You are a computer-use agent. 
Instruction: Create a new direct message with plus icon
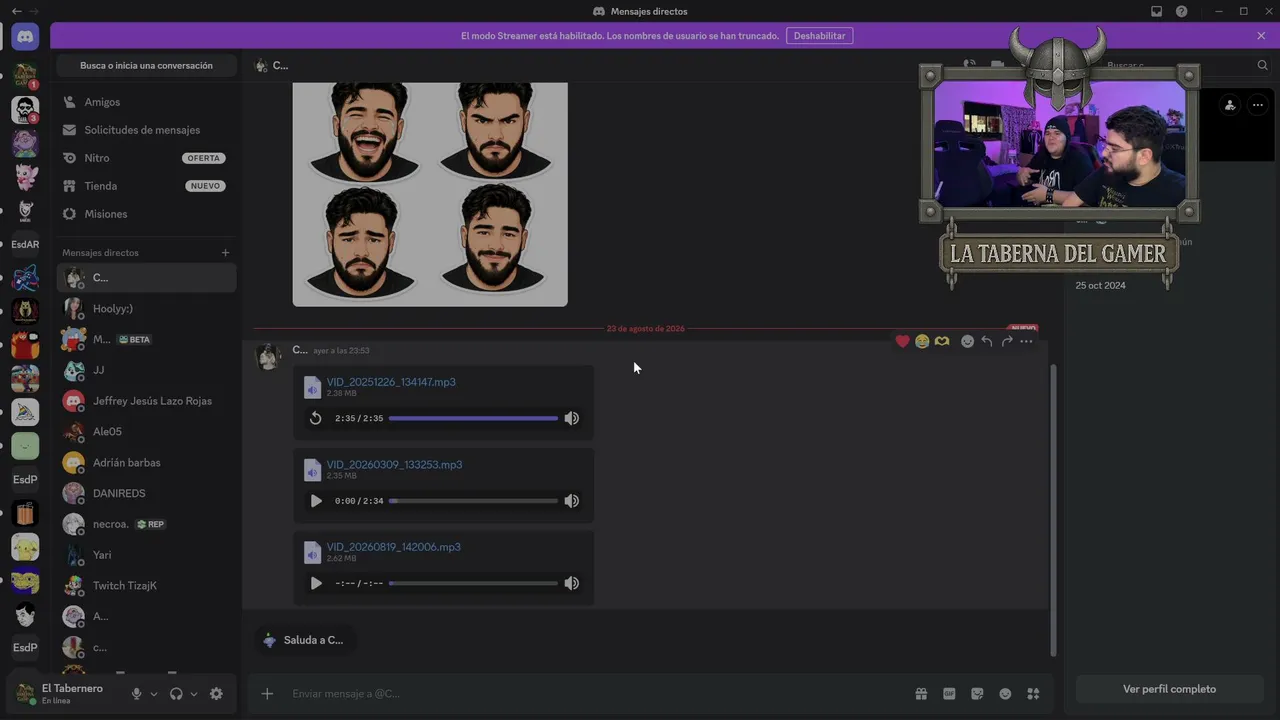coord(225,253)
